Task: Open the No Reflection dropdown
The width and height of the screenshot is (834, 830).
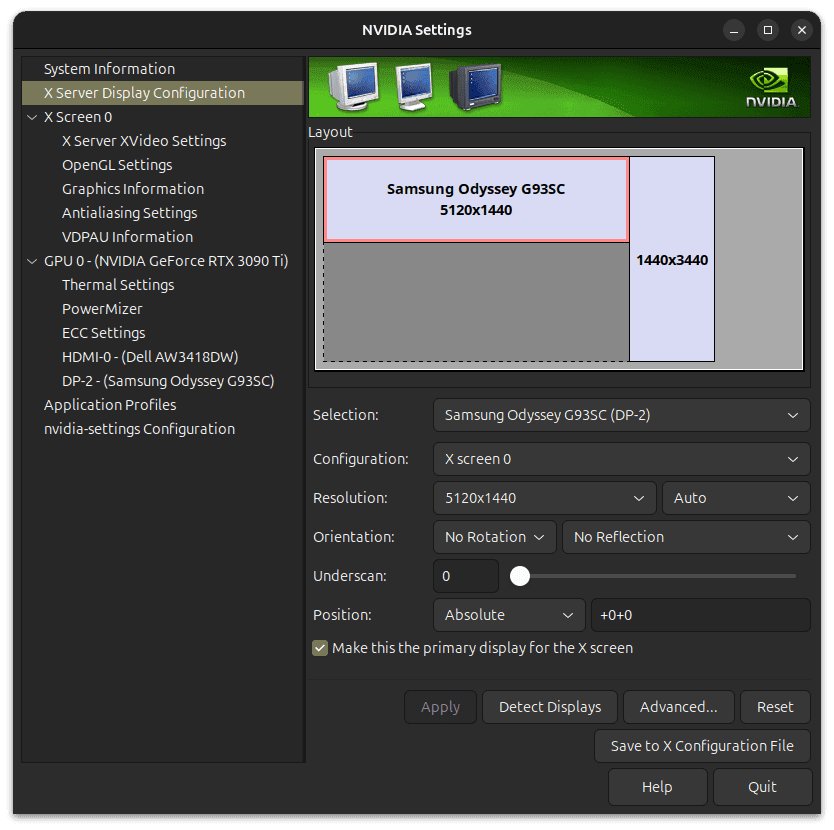Action: (685, 537)
